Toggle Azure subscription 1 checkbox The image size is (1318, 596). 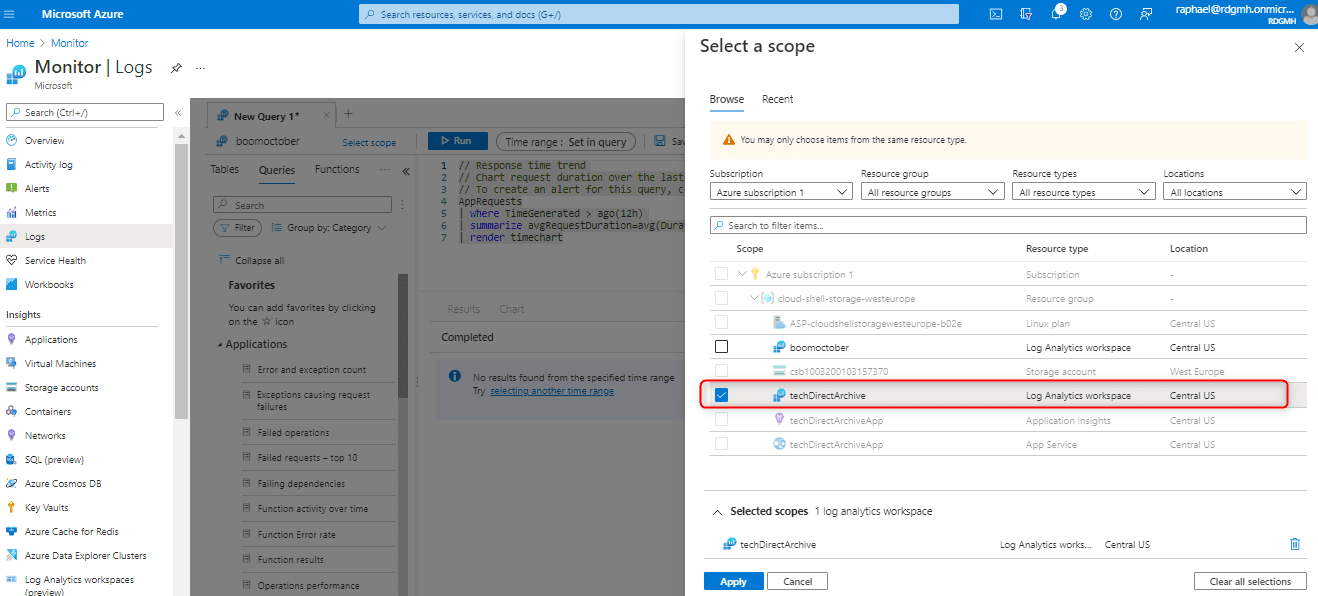coord(721,274)
